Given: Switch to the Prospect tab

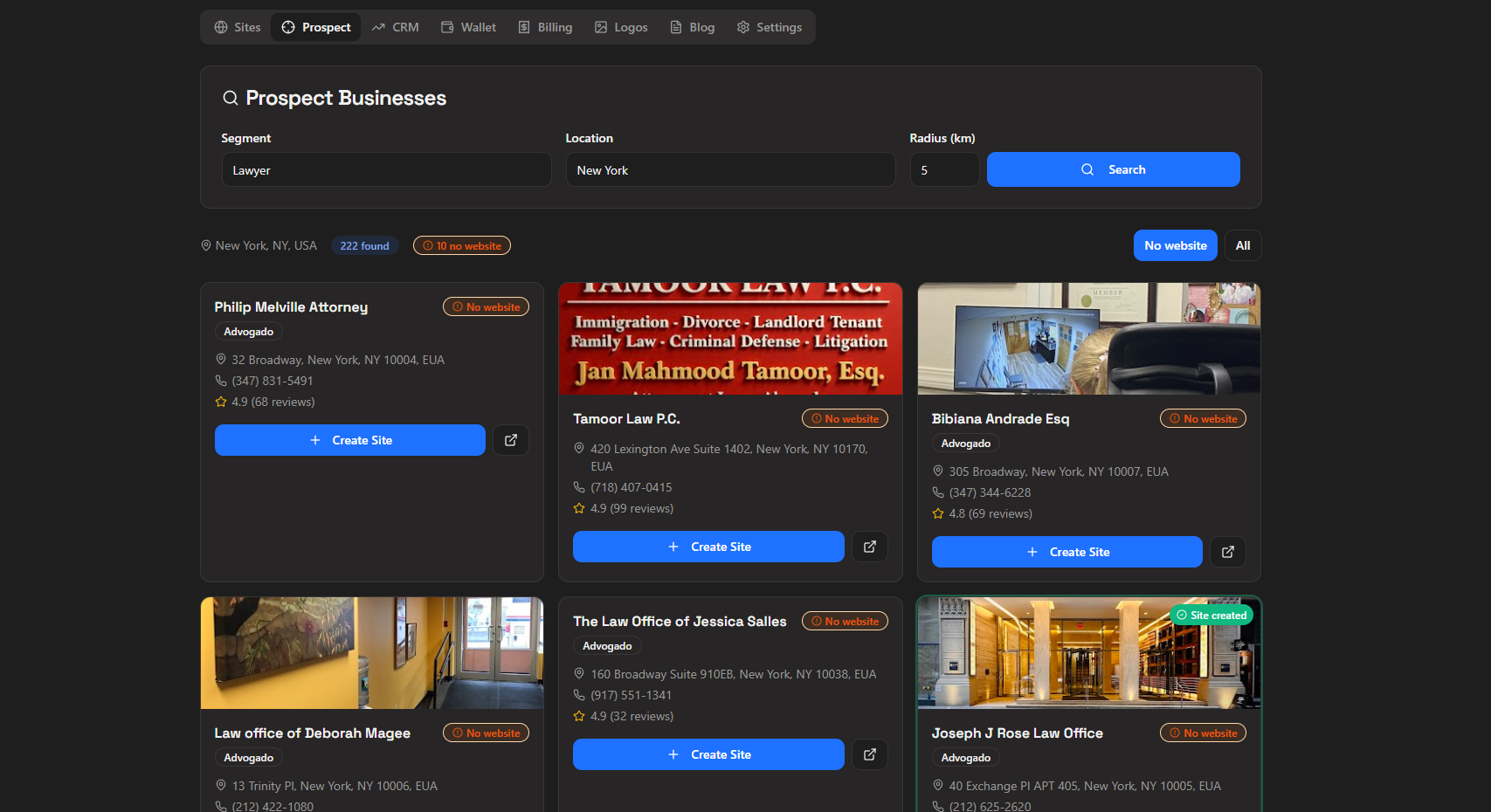Looking at the screenshot, I should click(315, 27).
